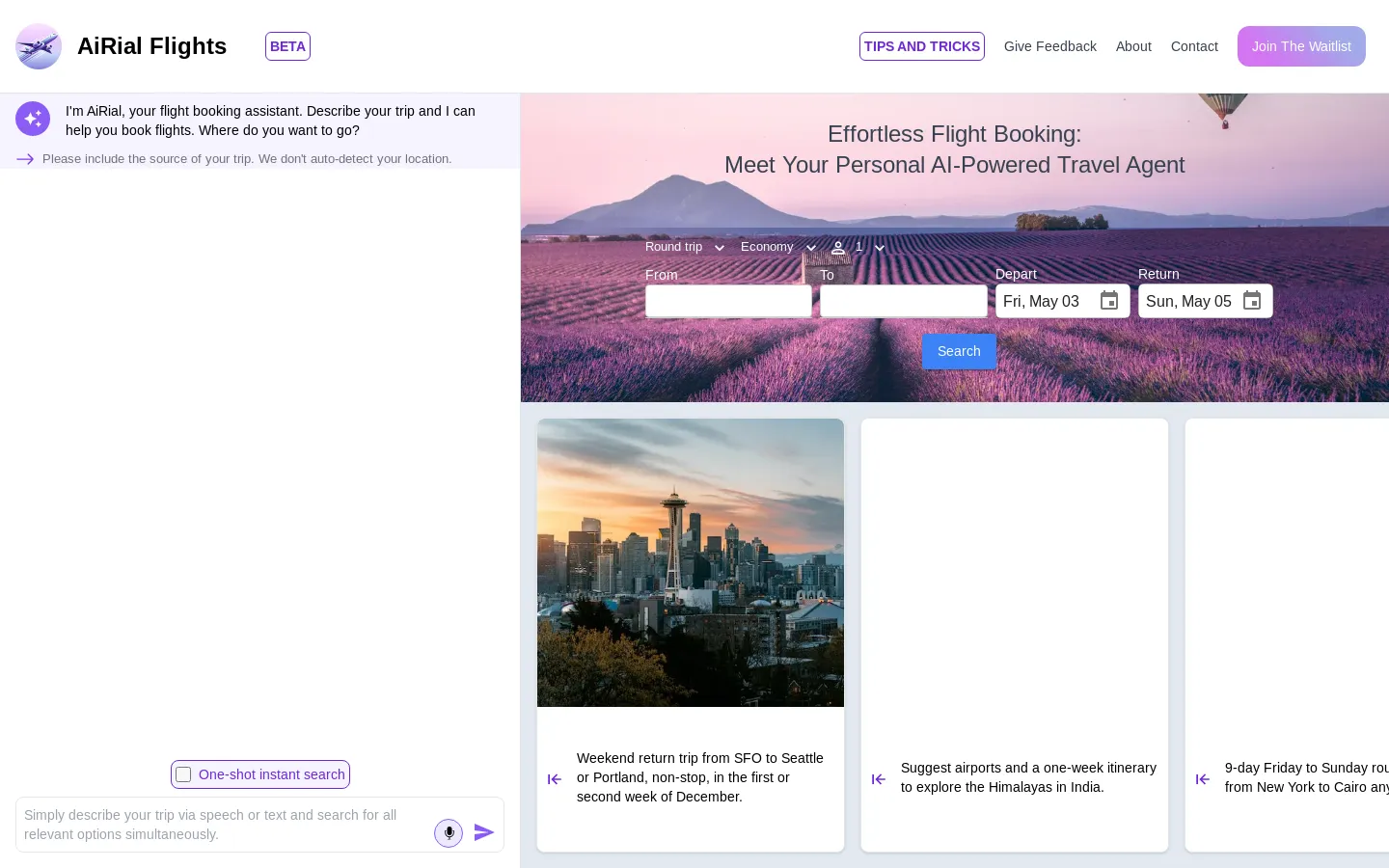1389x868 pixels.
Task: Click the arrow icon on the SFO weekend trip card
Action: pyautogui.click(x=554, y=778)
